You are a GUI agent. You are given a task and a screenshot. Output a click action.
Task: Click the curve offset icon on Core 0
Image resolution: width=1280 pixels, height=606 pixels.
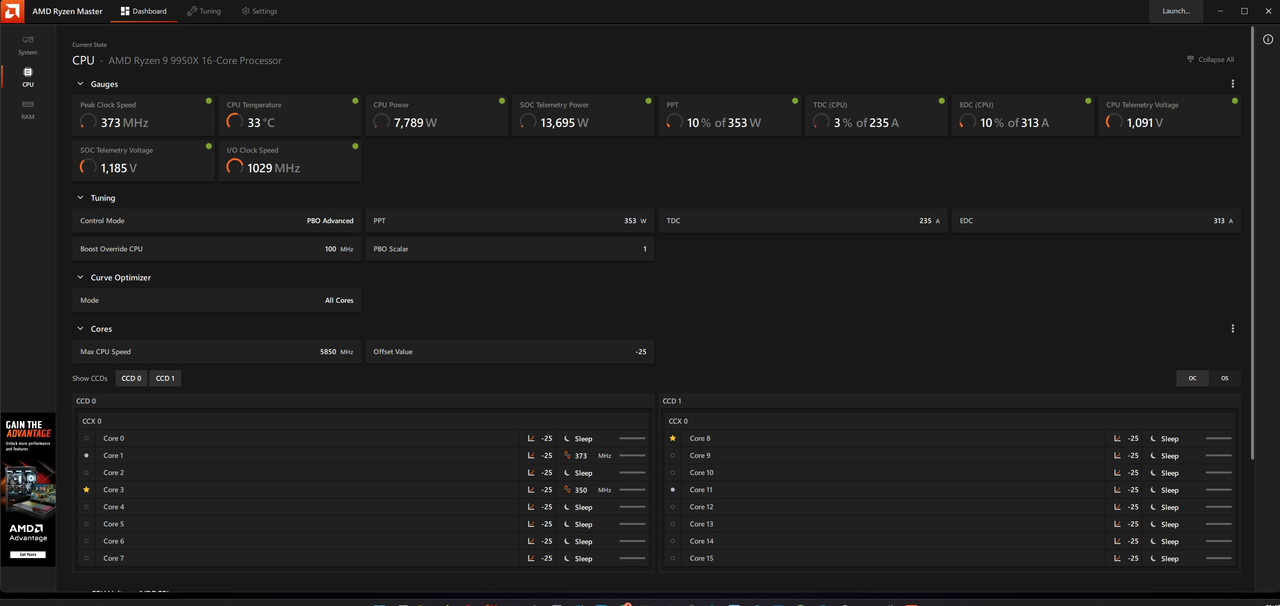point(531,438)
